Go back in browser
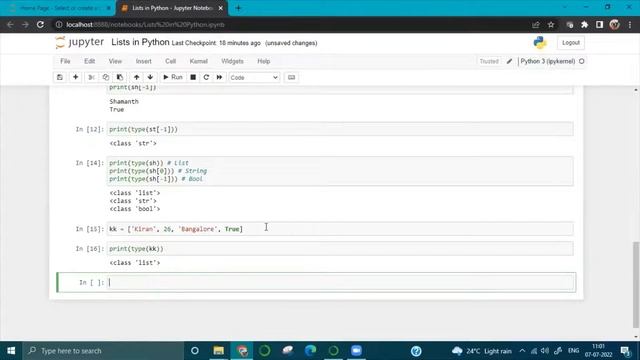The image size is (640, 360). tap(10, 25)
